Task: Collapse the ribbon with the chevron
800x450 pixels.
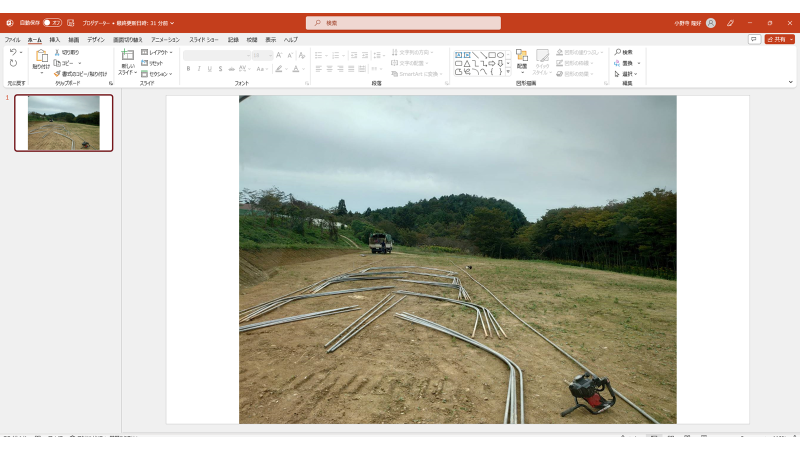Action: [x=790, y=82]
